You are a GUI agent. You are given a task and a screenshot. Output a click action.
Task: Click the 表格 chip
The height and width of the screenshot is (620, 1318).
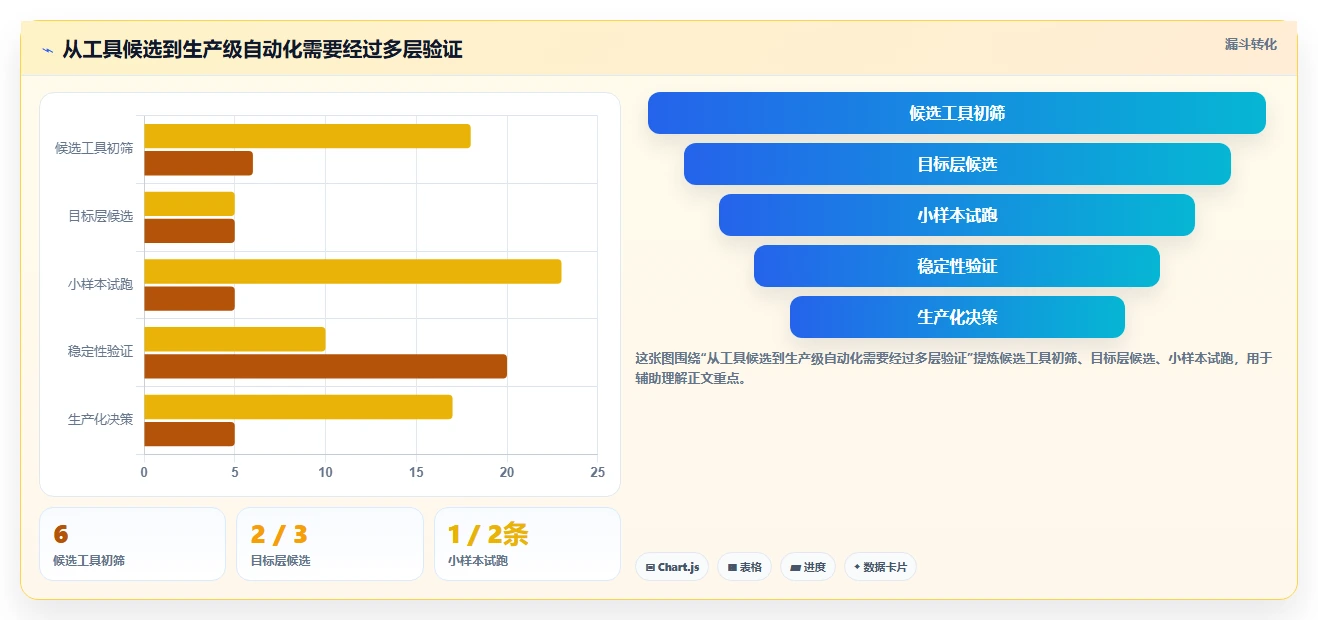click(744, 567)
